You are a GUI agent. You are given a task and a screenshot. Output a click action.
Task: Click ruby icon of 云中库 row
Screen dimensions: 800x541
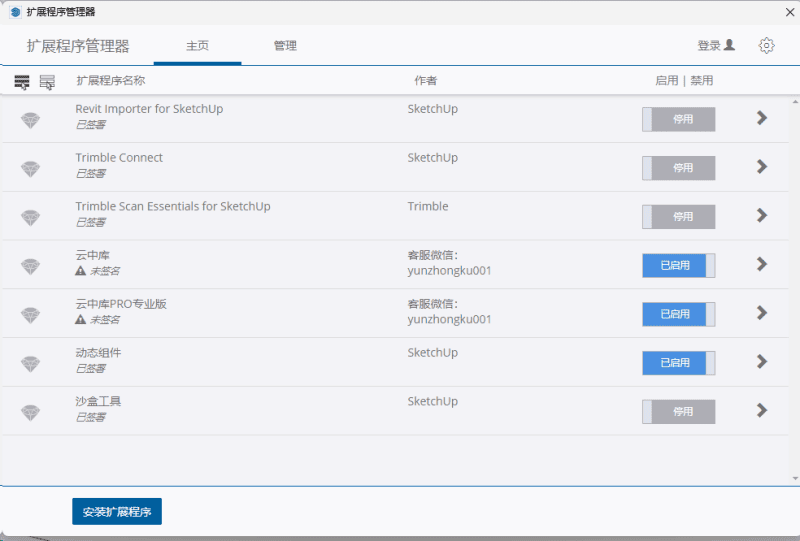(x=30, y=266)
